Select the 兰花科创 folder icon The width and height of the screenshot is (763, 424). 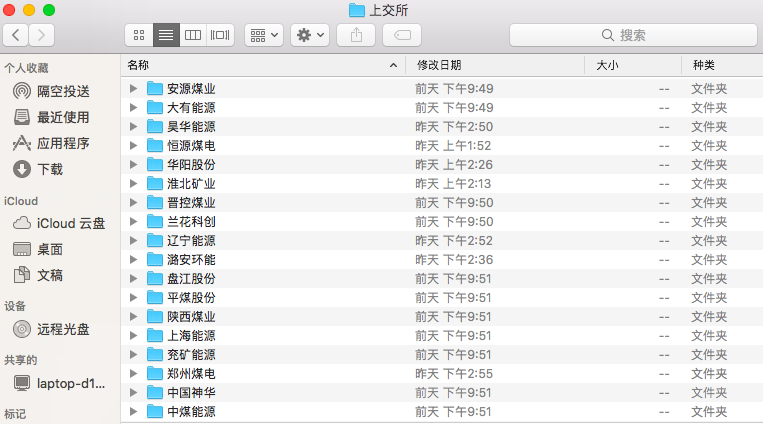tap(155, 221)
